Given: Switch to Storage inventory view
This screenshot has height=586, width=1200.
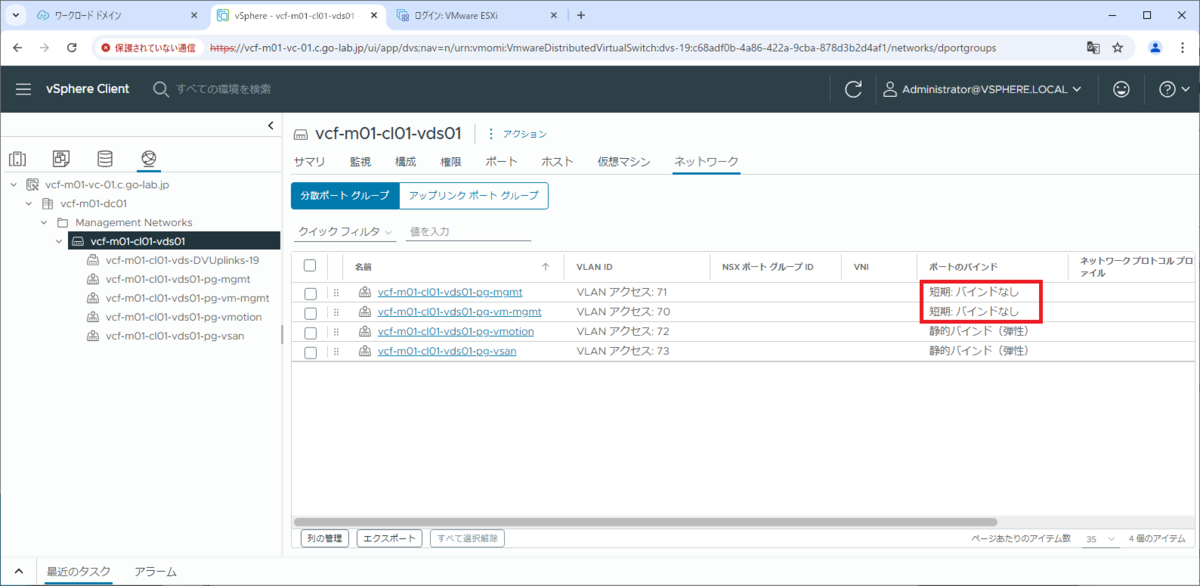Looking at the screenshot, I should [x=105, y=158].
